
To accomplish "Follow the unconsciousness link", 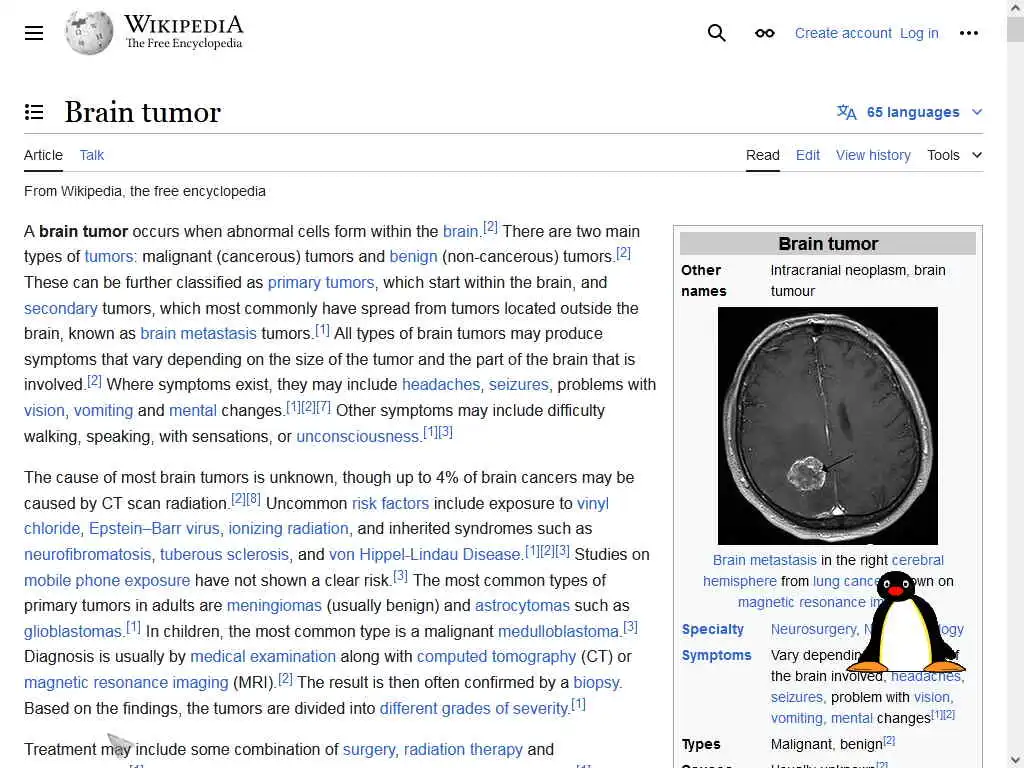I will [x=357, y=436].
